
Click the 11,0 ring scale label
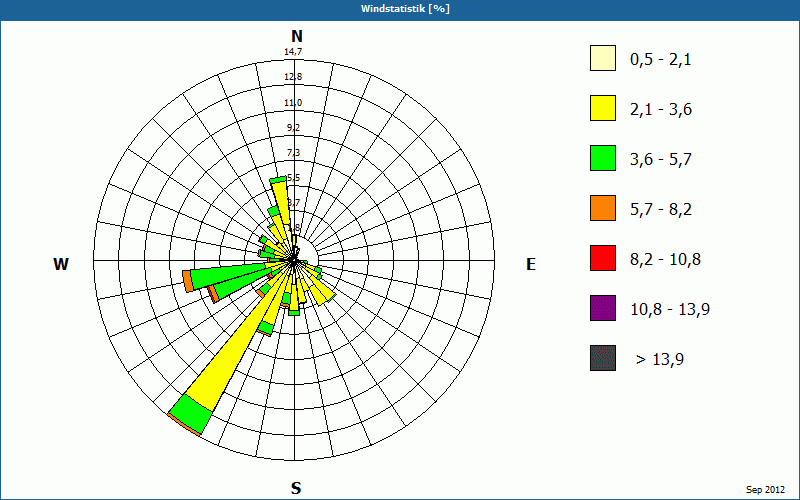(x=293, y=103)
